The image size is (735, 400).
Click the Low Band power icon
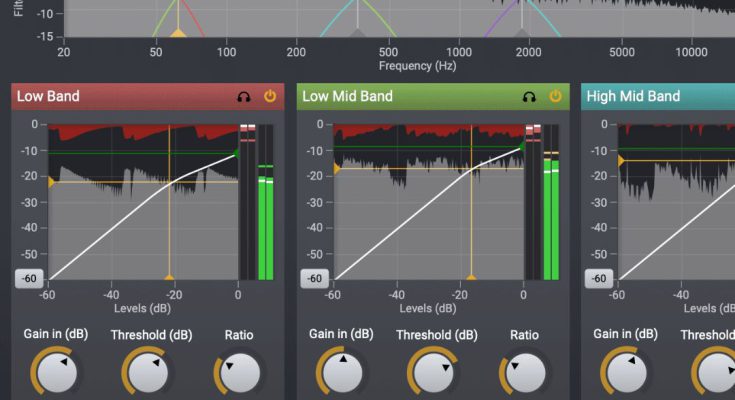click(270, 97)
